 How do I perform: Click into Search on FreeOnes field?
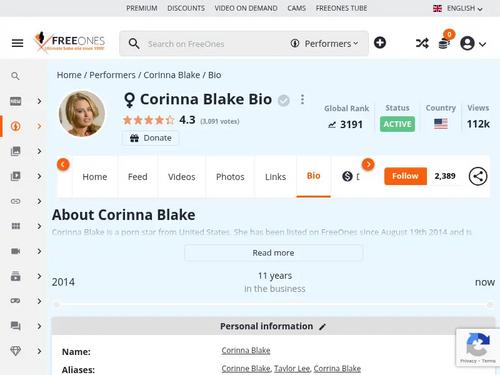pyautogui.click(x=213, y=44)
